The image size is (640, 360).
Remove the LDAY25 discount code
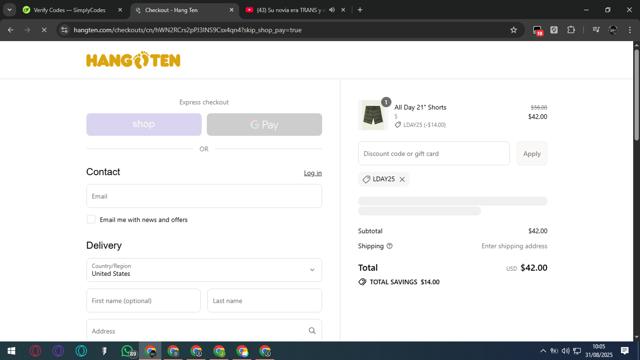[x=402, y=179]
